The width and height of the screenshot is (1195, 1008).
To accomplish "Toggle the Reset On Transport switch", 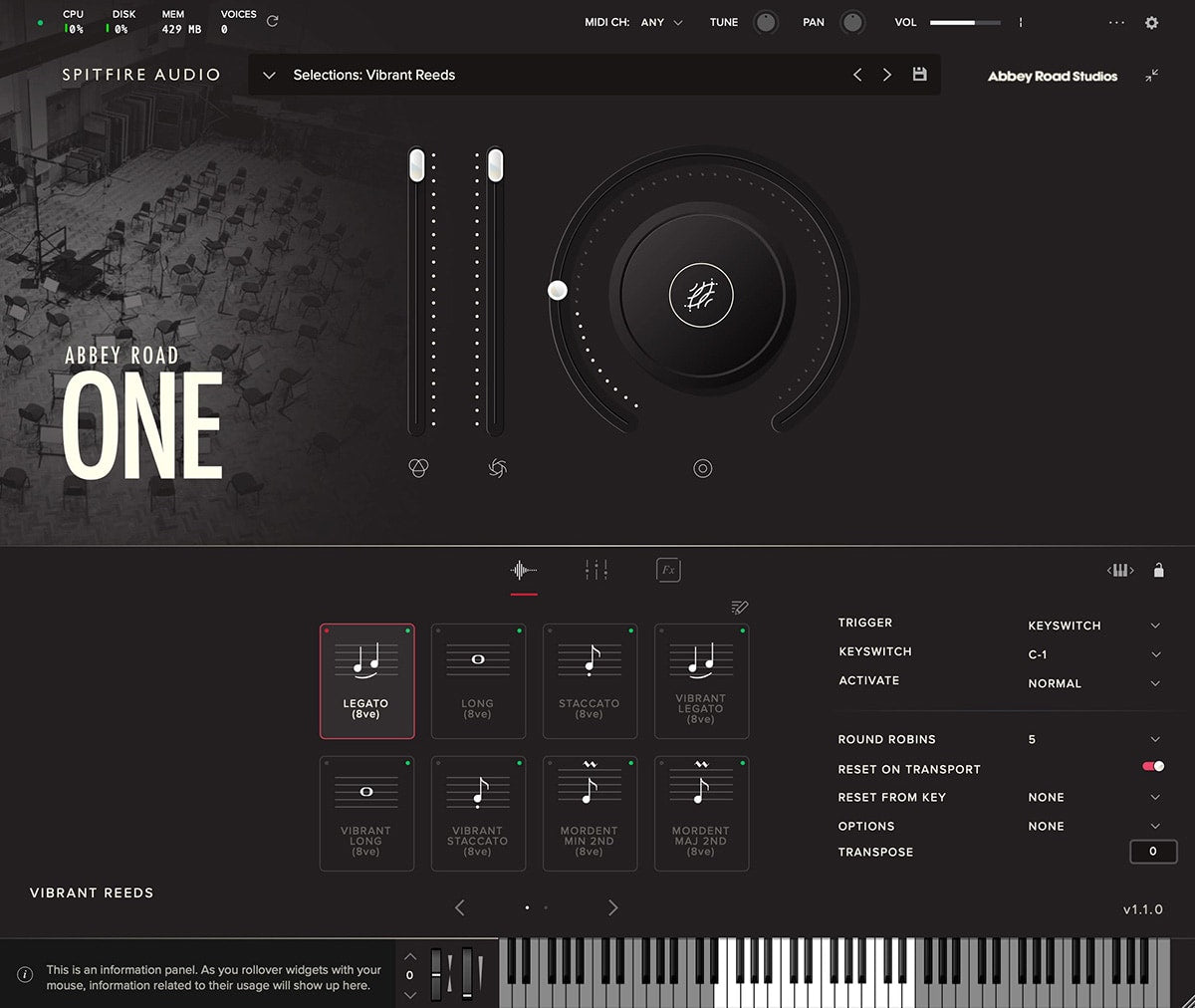I will (1153, 767).
